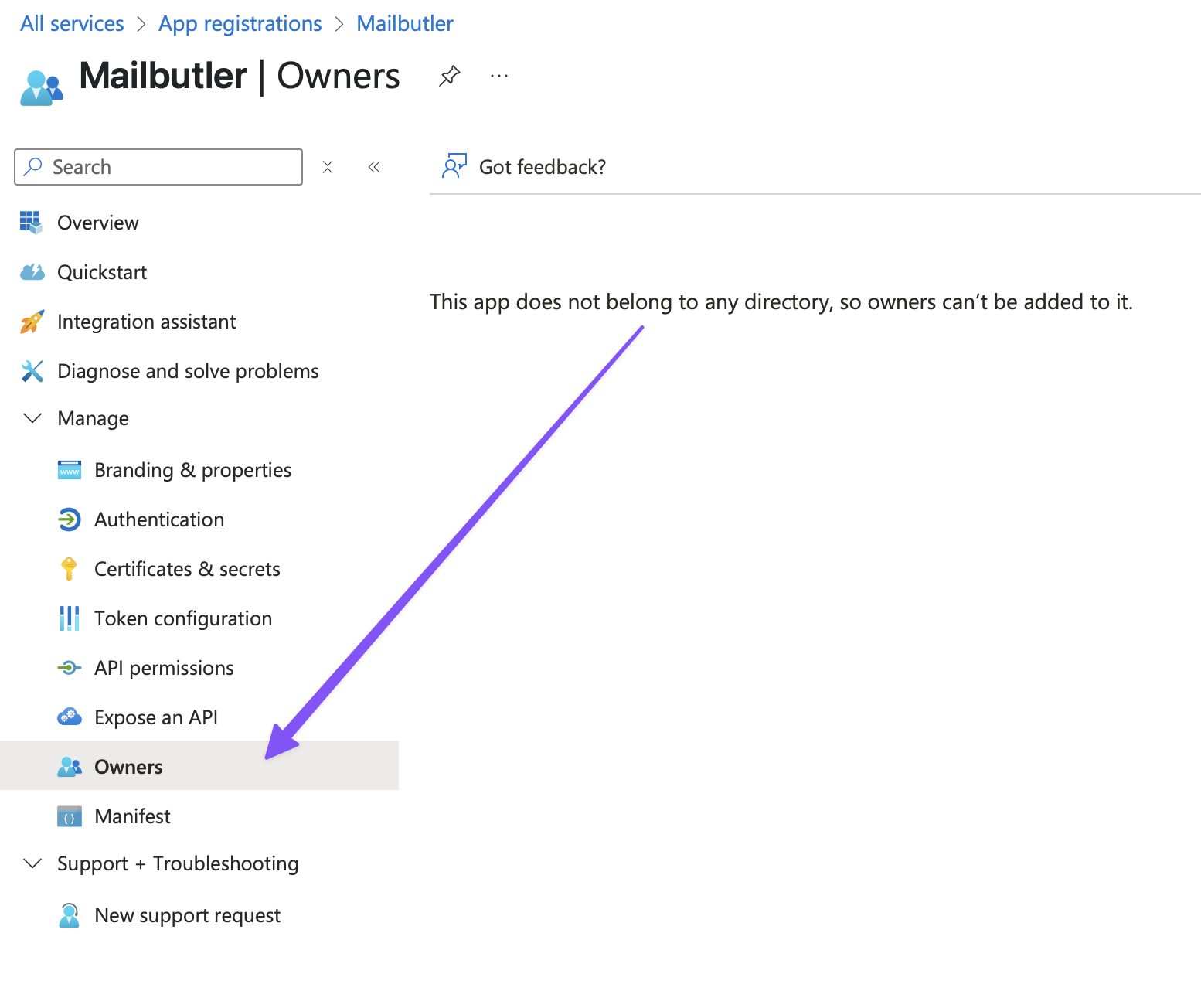Click the Diagnose wrench icon
1201x1008 pixels.
32,371
